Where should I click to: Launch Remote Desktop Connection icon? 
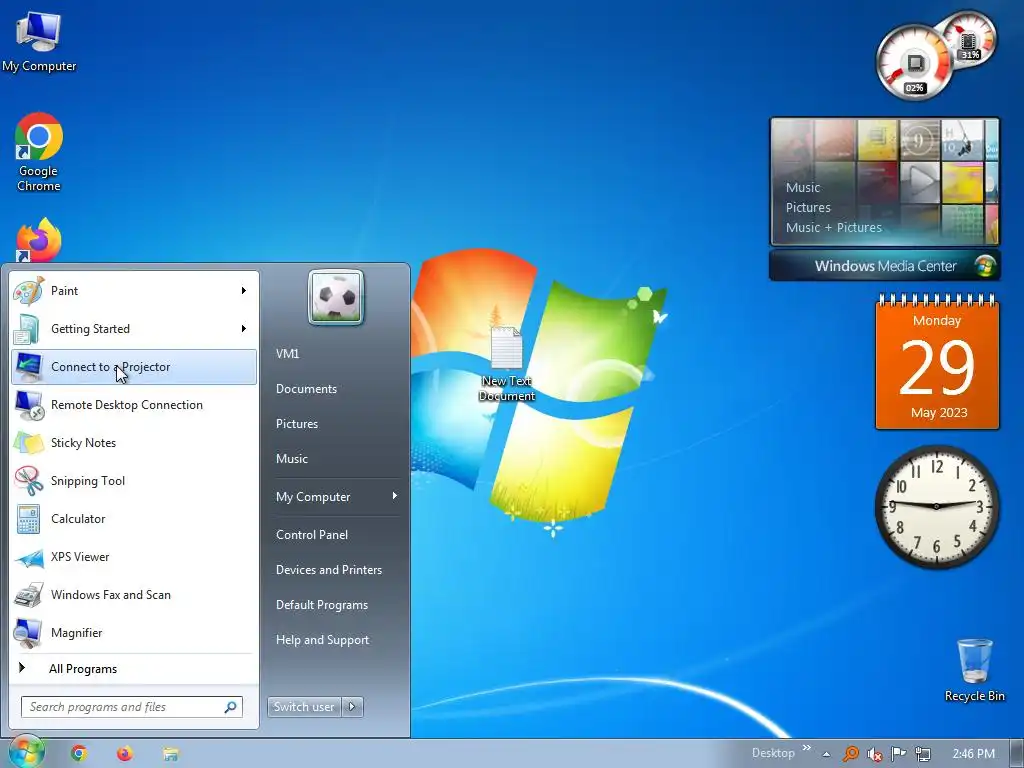[x=29, y=405]
